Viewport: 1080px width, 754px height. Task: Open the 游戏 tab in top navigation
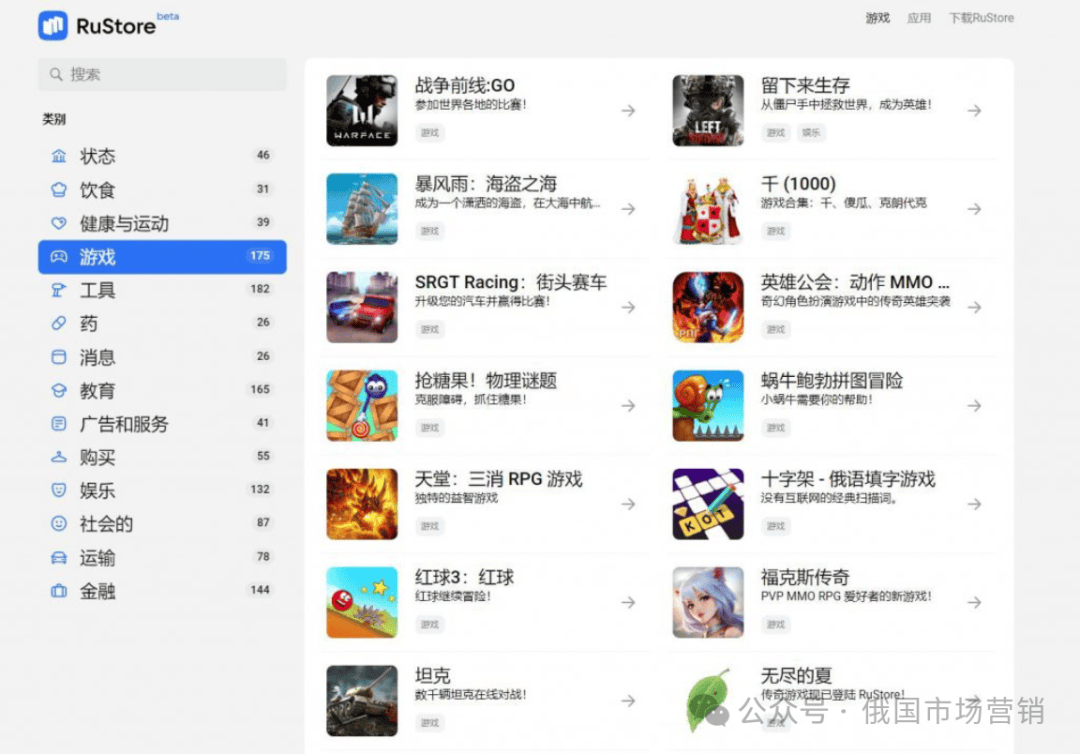click(878, 18)
